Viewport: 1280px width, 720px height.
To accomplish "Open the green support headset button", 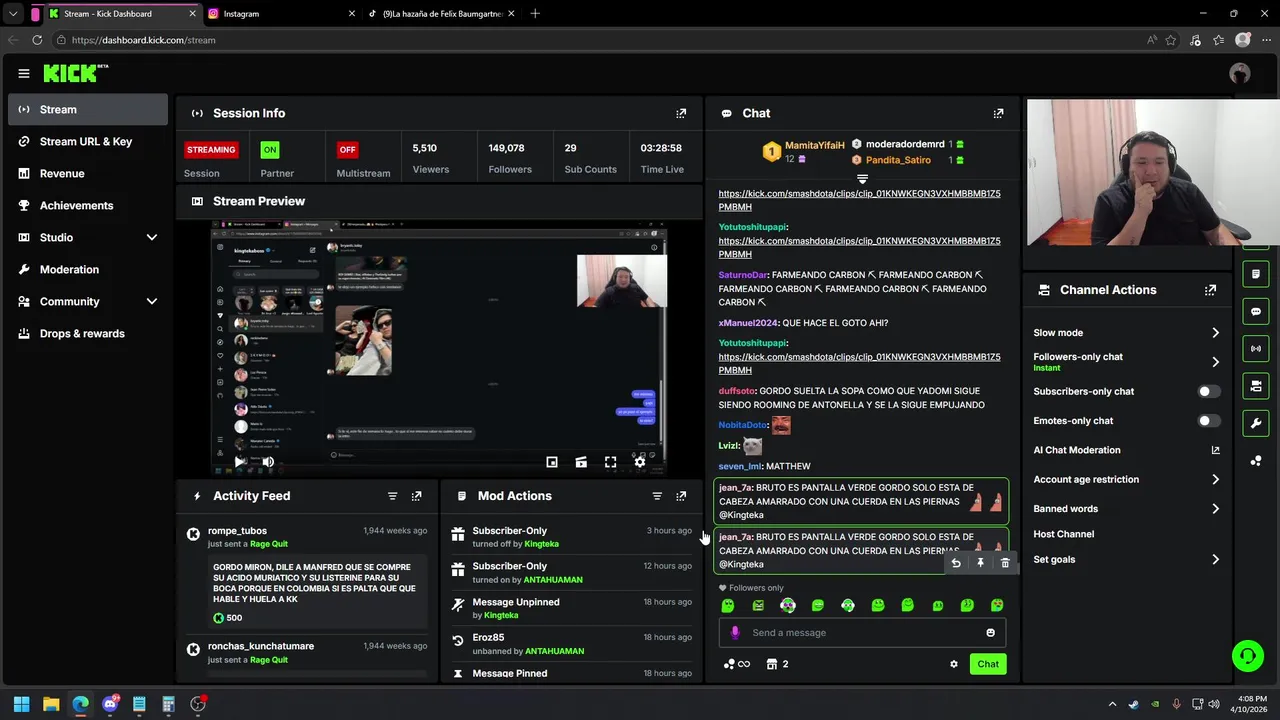I will pos(1247,656).
